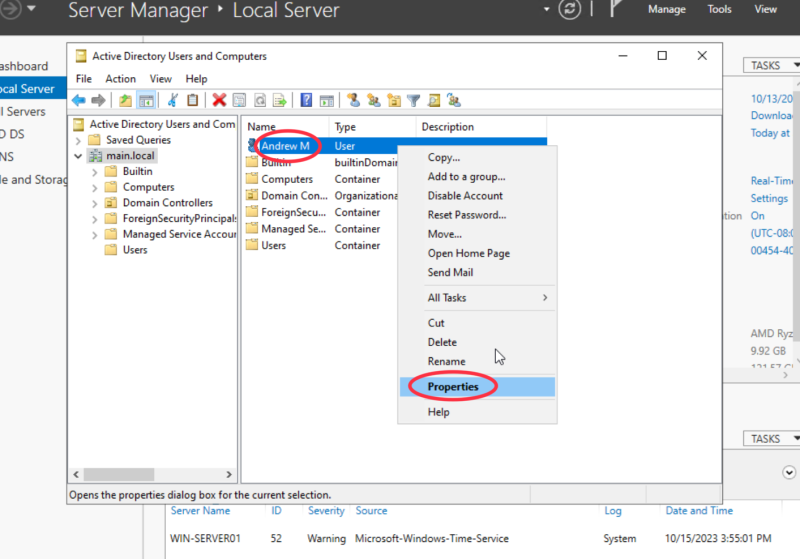
Task: Expand the Domain Controllers tree arrow
Action: click(x=95, y=203)
